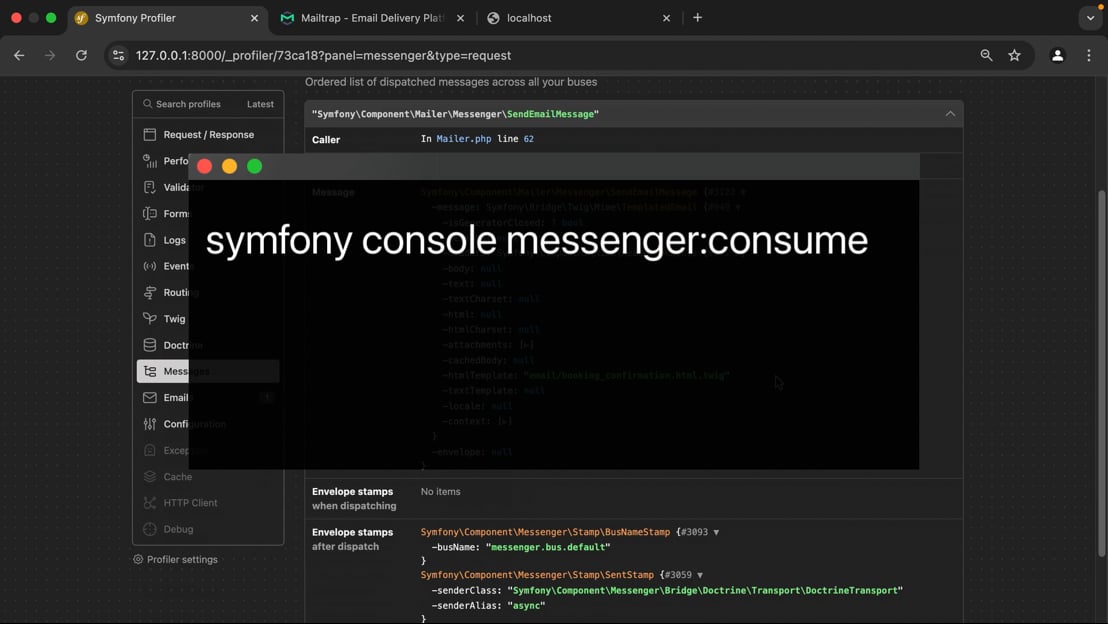Click the Debug sidebar icon
Image resolution: width=1108 pixels, height=624 pixels.
pos(150,529)
